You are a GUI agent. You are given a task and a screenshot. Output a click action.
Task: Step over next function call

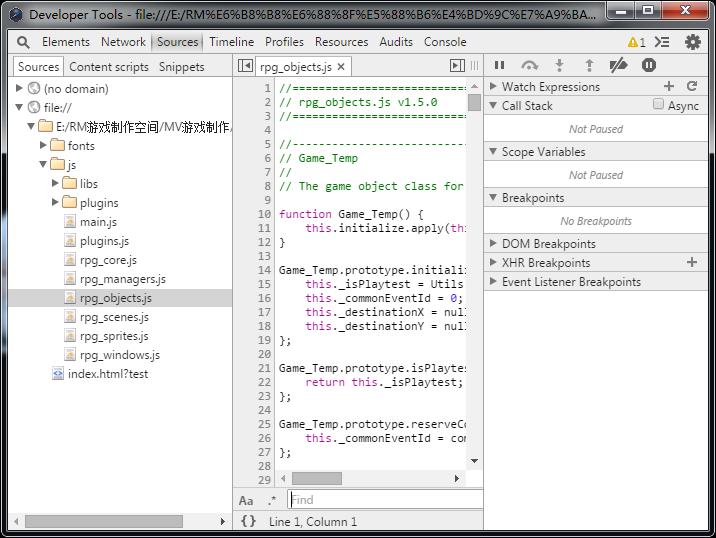pos(529,65)
